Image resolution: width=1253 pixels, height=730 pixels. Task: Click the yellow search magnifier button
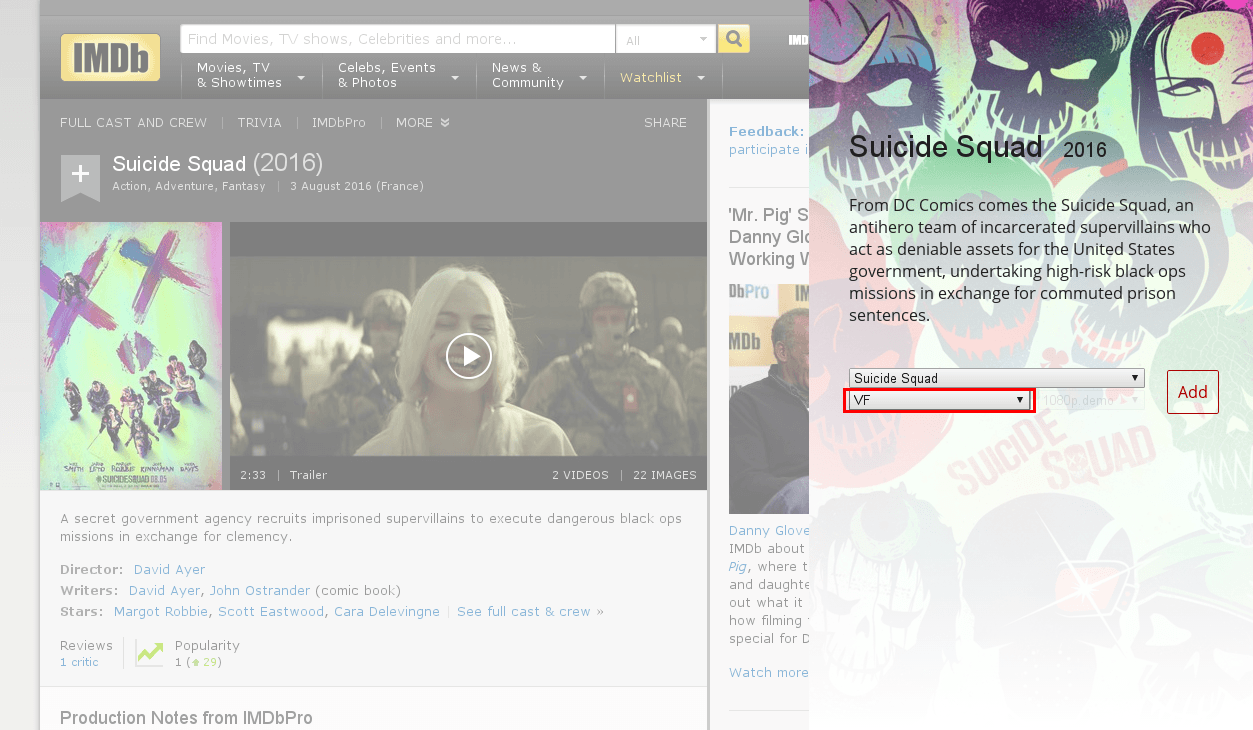click(x=734, y=39)
